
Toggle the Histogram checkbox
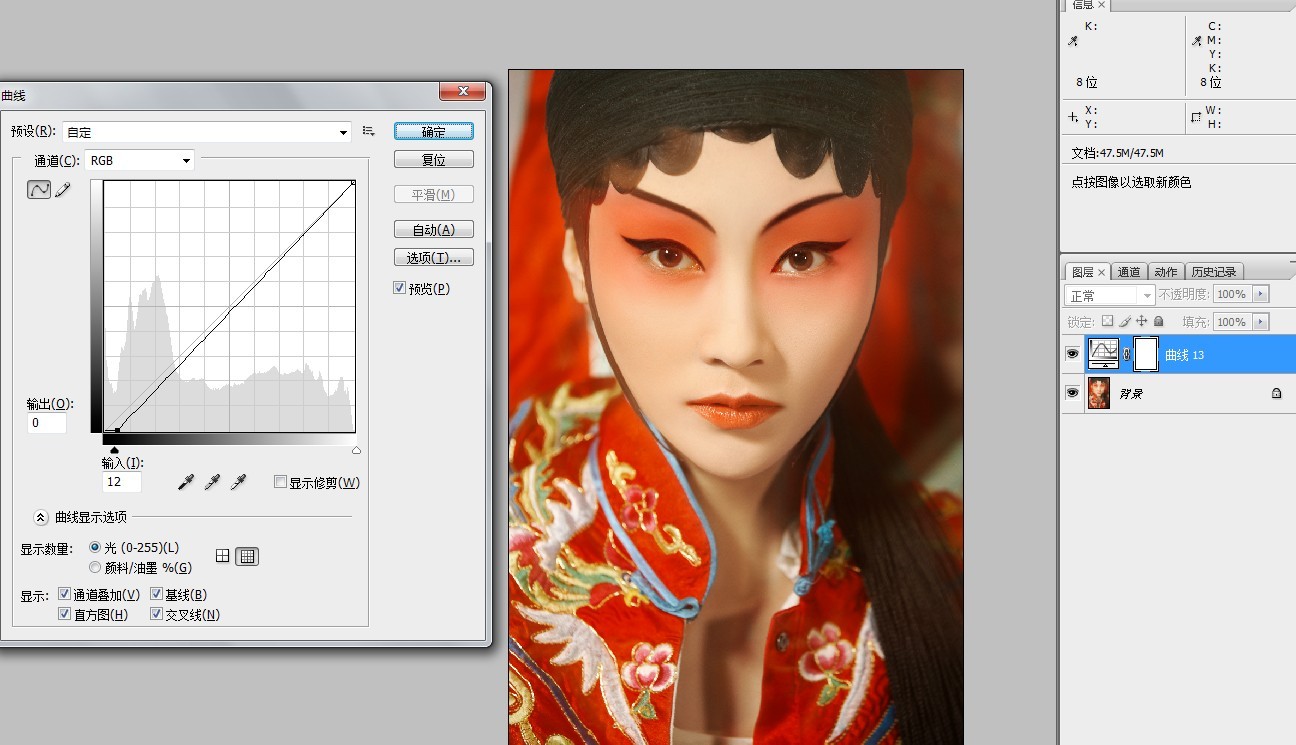(65, 614)
